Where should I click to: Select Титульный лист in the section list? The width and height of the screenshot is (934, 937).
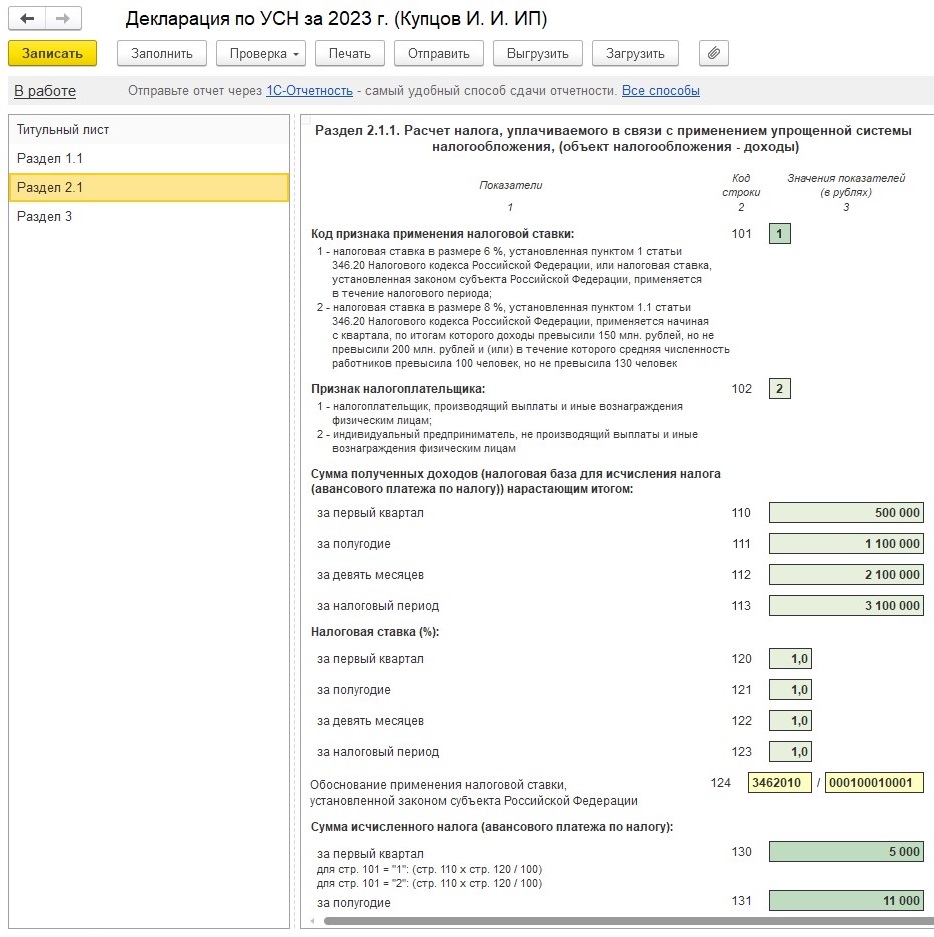point(149,130)
